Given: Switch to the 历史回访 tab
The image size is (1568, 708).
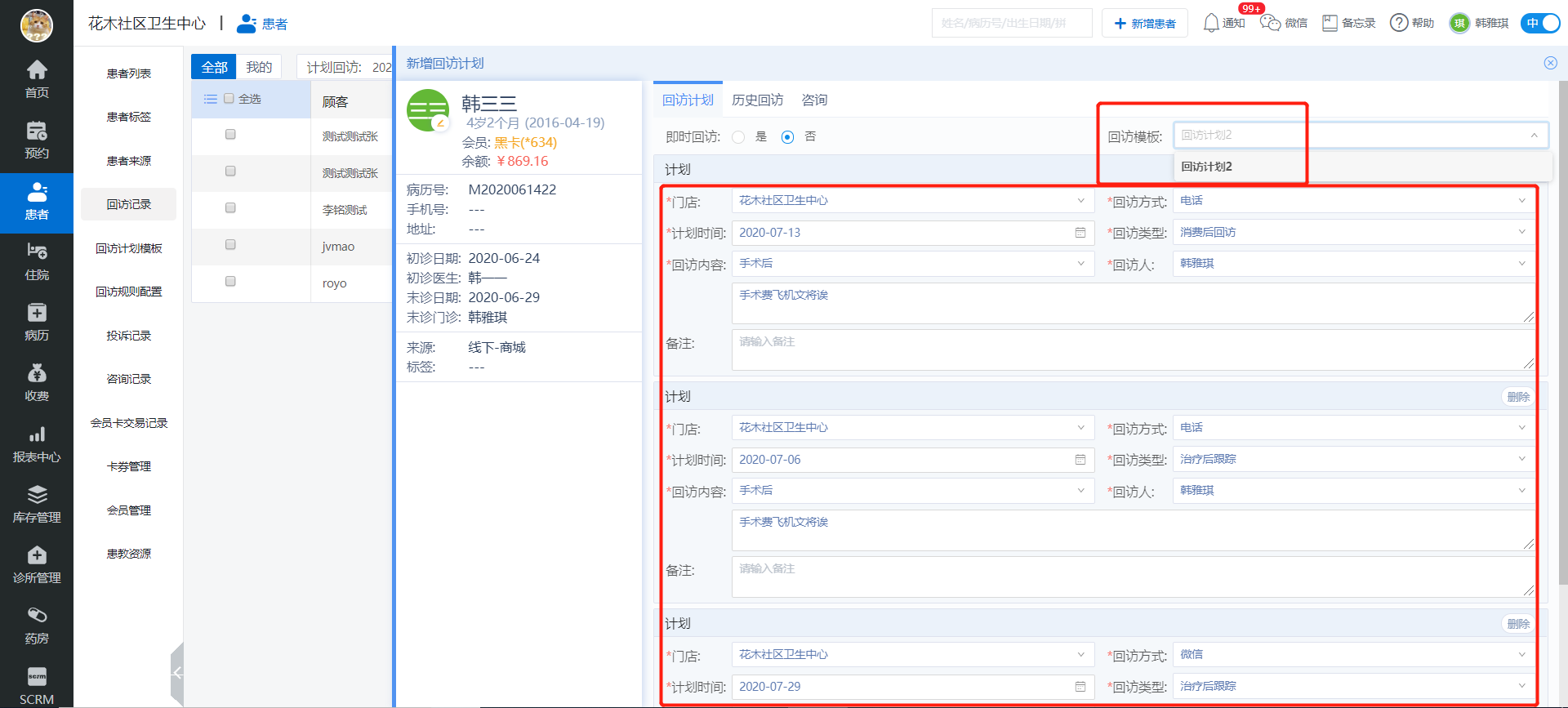Looking at the screenshot, I should pos(758,100).
